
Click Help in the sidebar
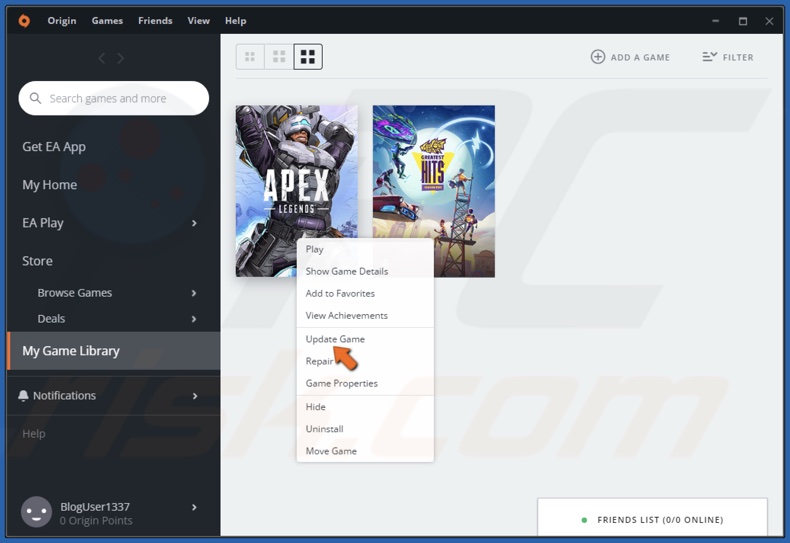[x=34, y=434]
